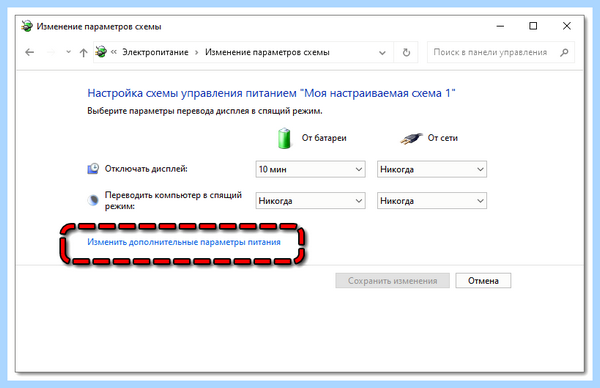Viewport: 600px width, 388px height.
Task: Focus the Поиск в панели управления field
Action: 501,52
